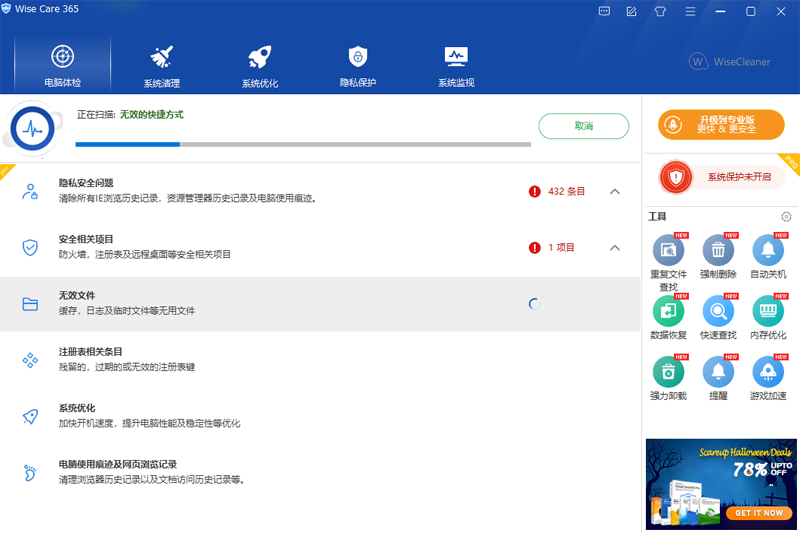Collapse the 安全相关项目 section
The image size is (800, 533).
point(615,247)
